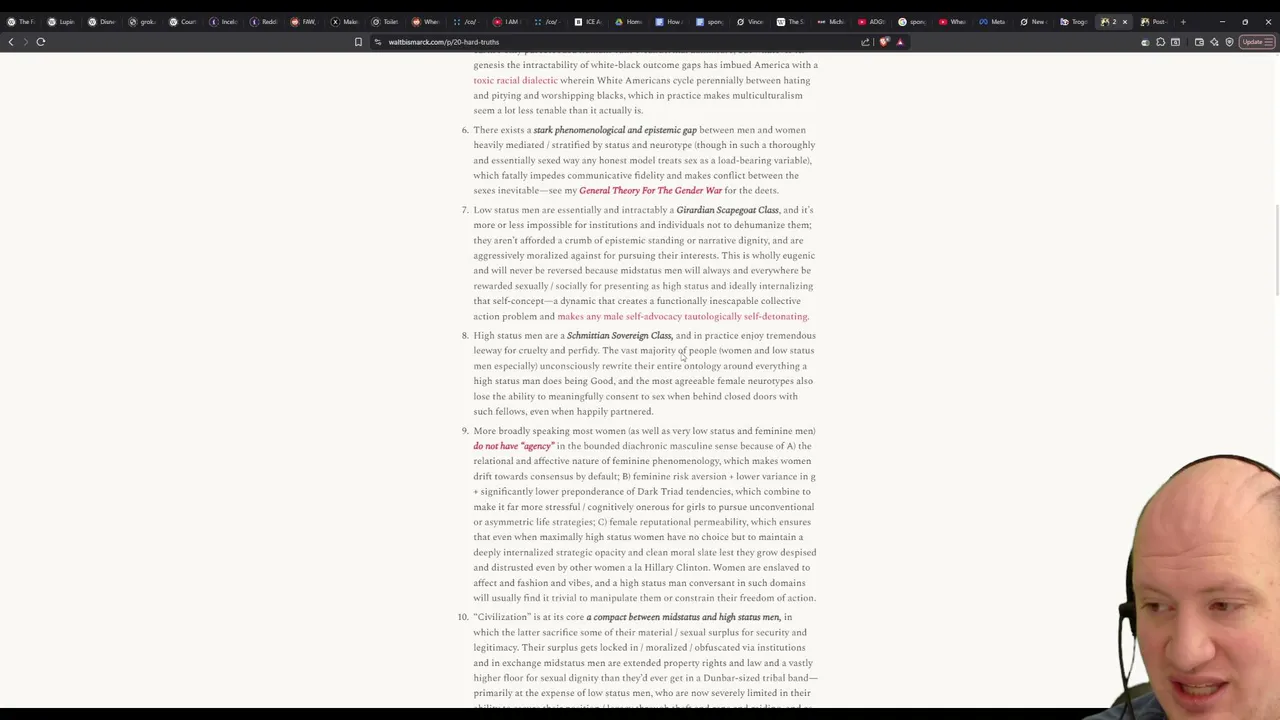This screenshot has height=720, width=1280.
Task: Switch to the 'groka' tab
Action: 143,22
